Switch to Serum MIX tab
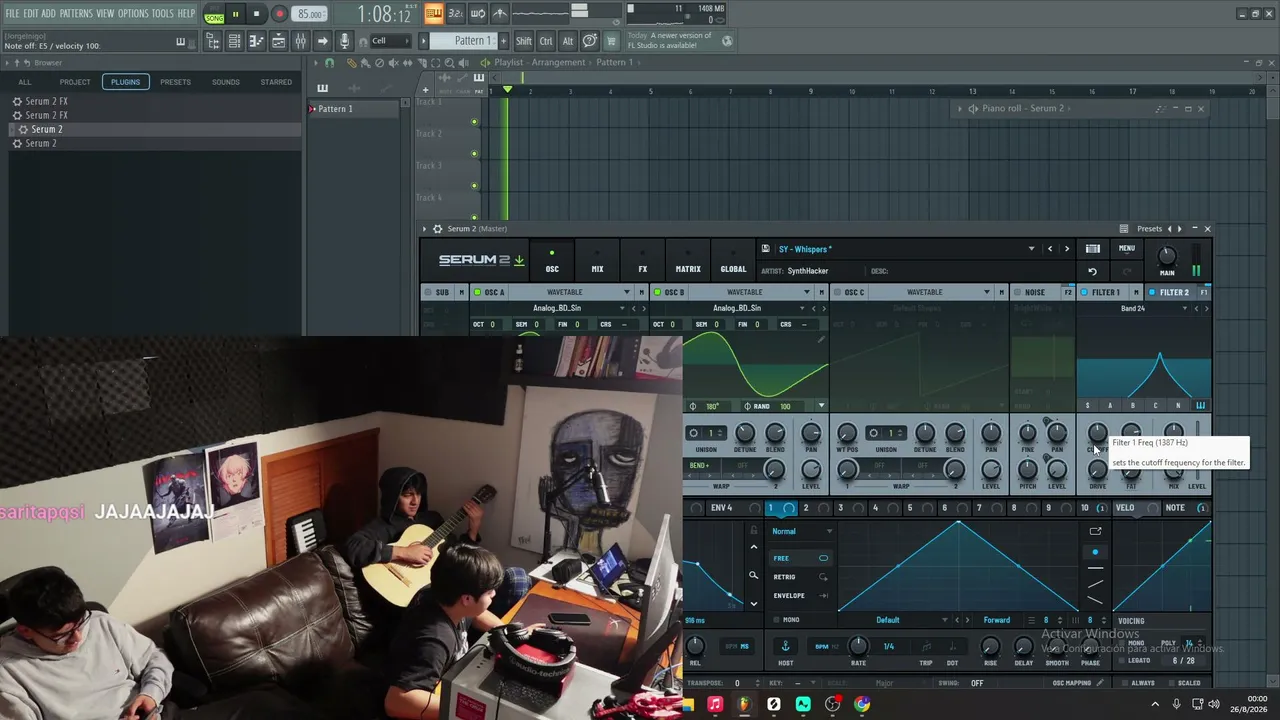Image resolution: width=1280 pixels, height=720 pixels. click(597, 262)
